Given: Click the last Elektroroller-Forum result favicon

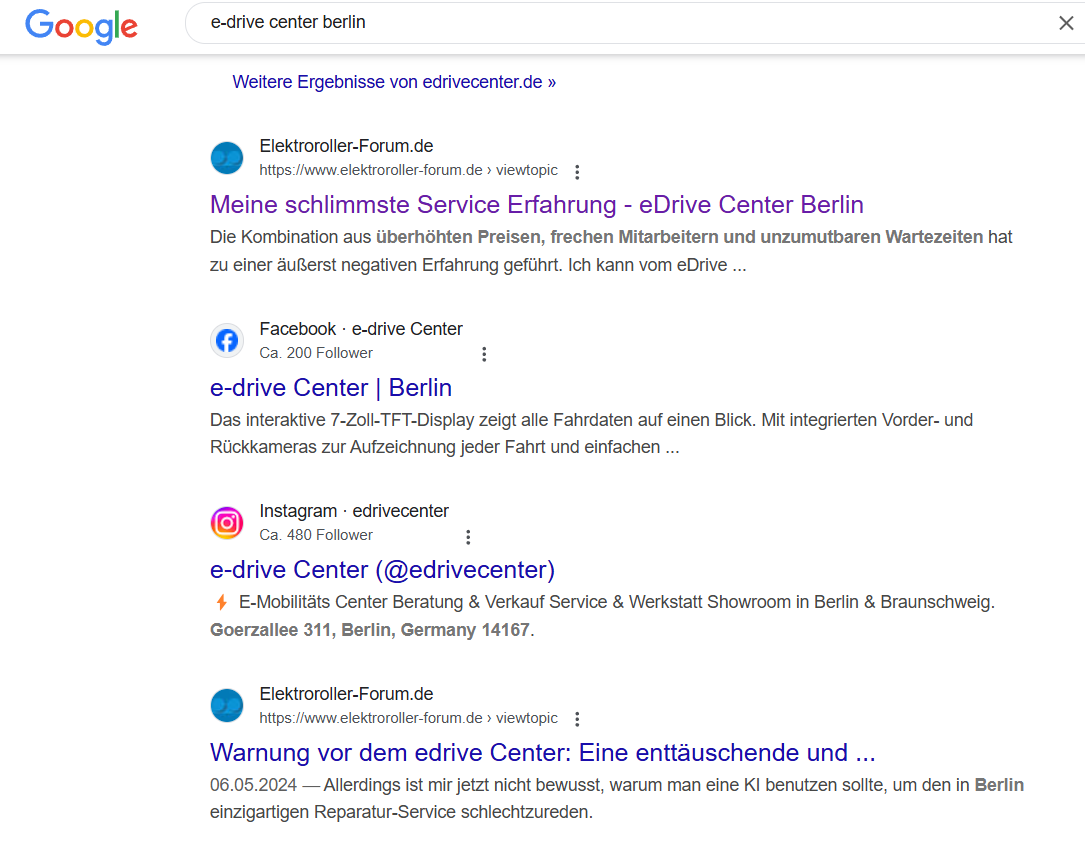Looking at the screenshot, I should pos(227,706).
